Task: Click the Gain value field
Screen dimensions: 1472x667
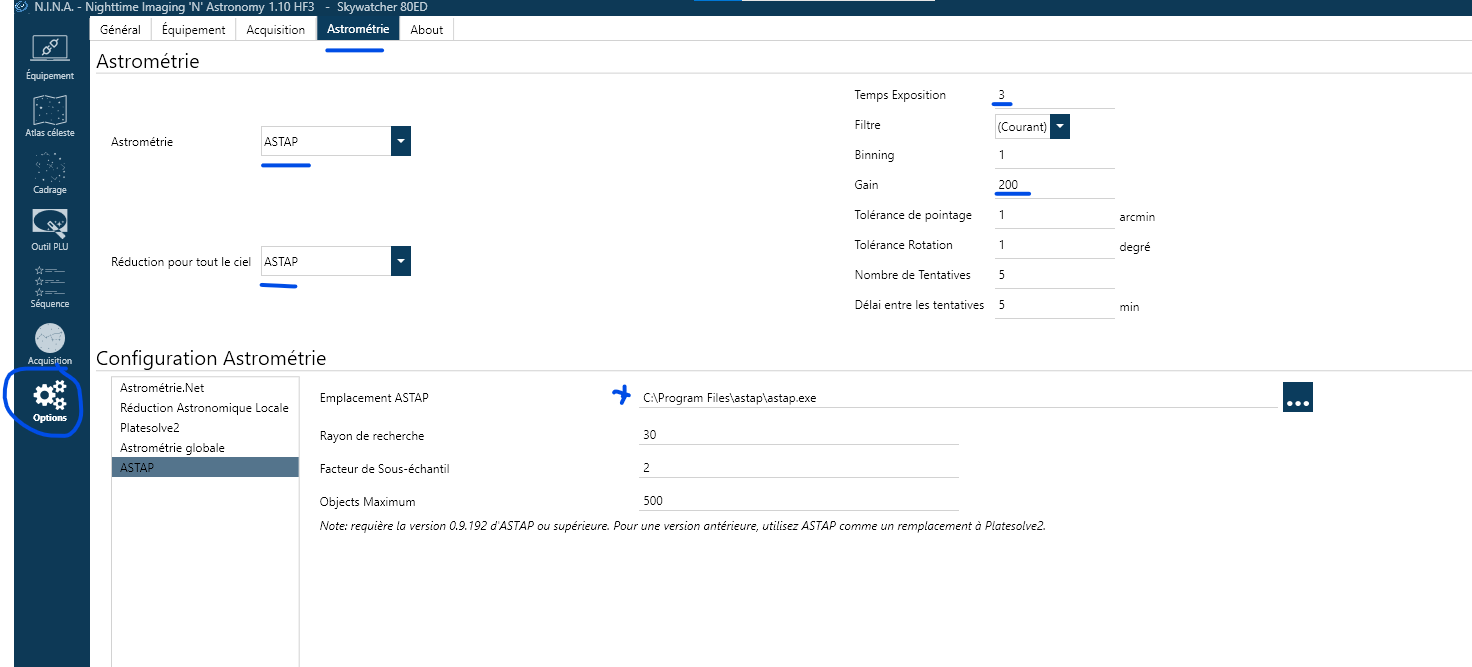Action: [1054, 185]
